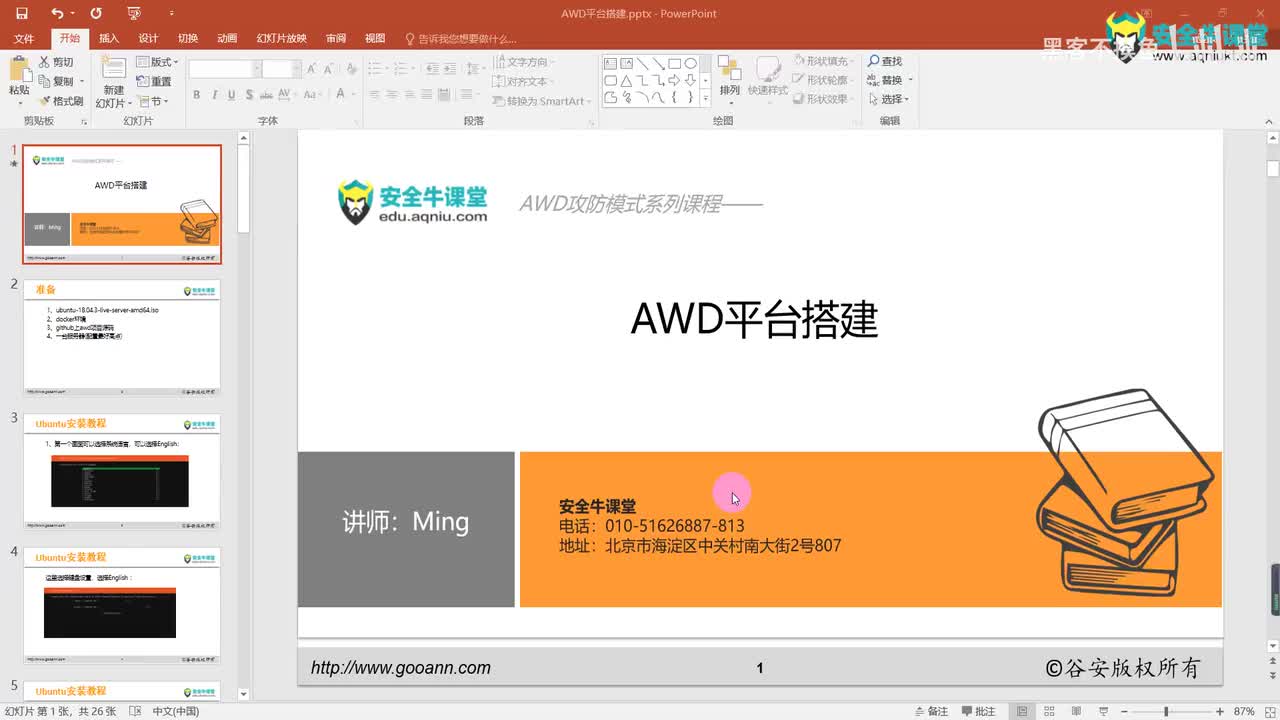The height and width of the screenshot is (720, 1280).
Task: Switch to the 审阅 ribbon tab
Action: (336, 39)
